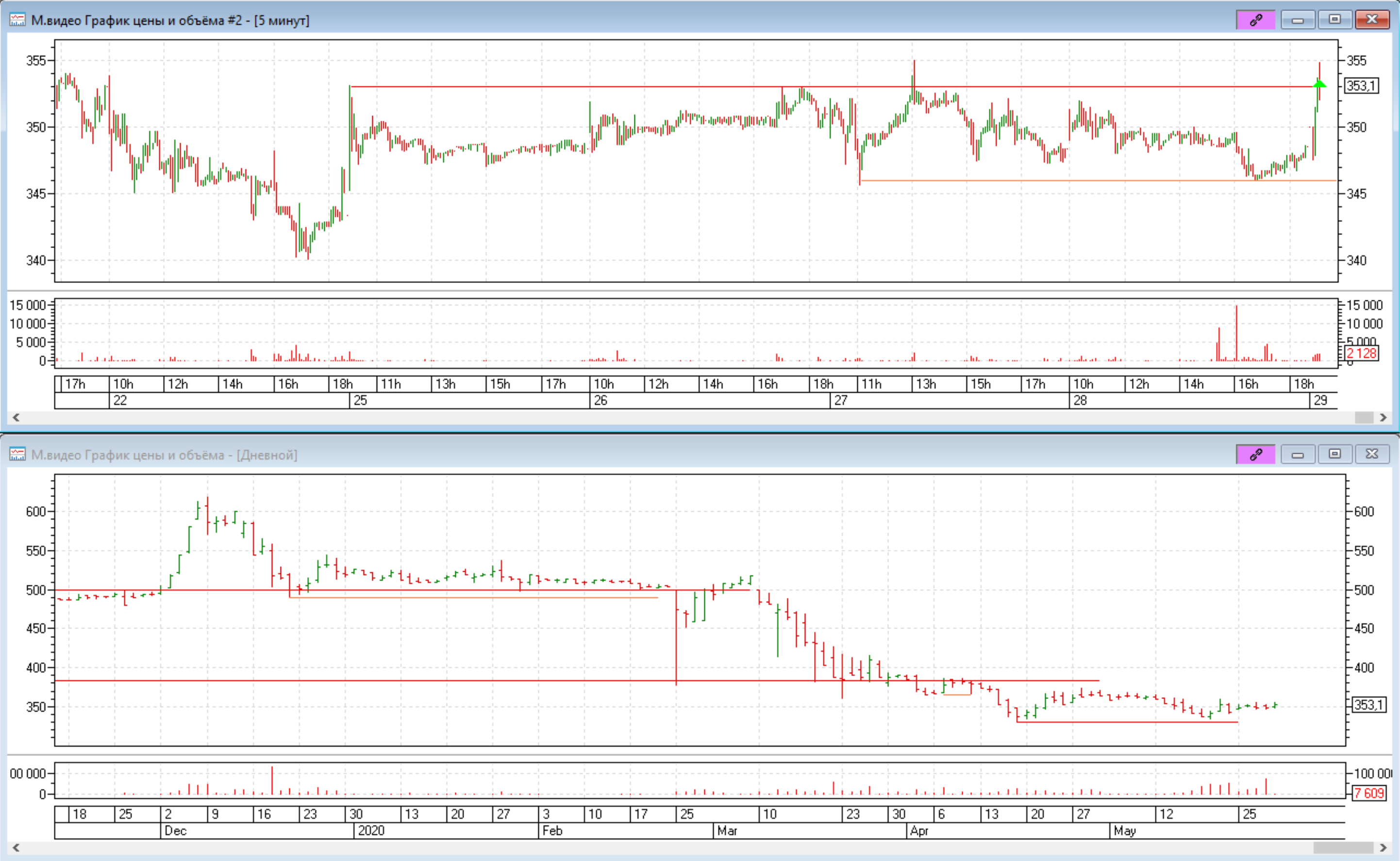
Task: Click the 7 609 volume label on the daily chart
Action: pos(1368,793)
